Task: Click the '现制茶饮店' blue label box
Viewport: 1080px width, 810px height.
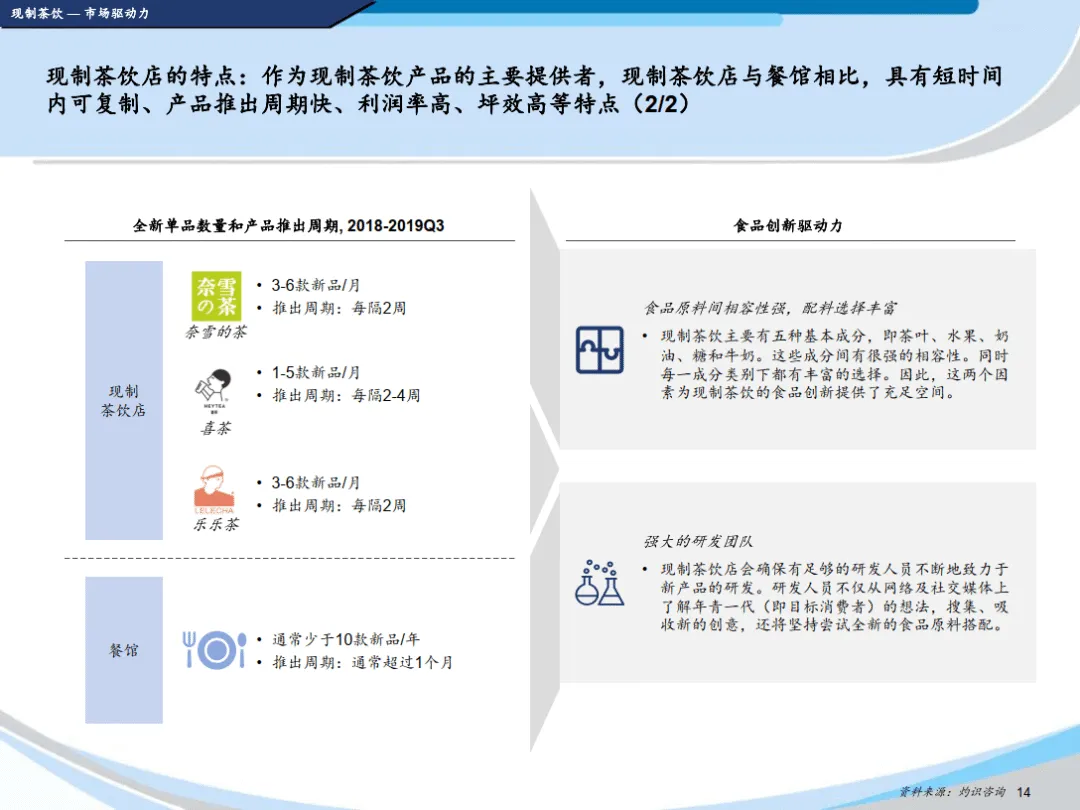Action: point(124,400)
